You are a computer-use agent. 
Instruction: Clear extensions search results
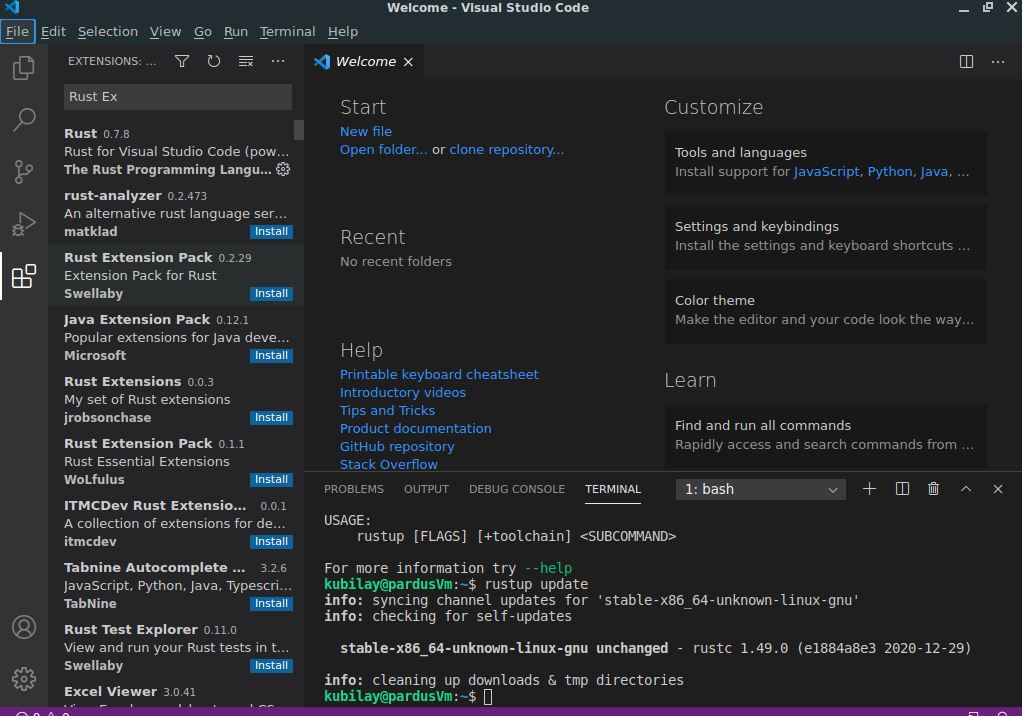[246, 61]
